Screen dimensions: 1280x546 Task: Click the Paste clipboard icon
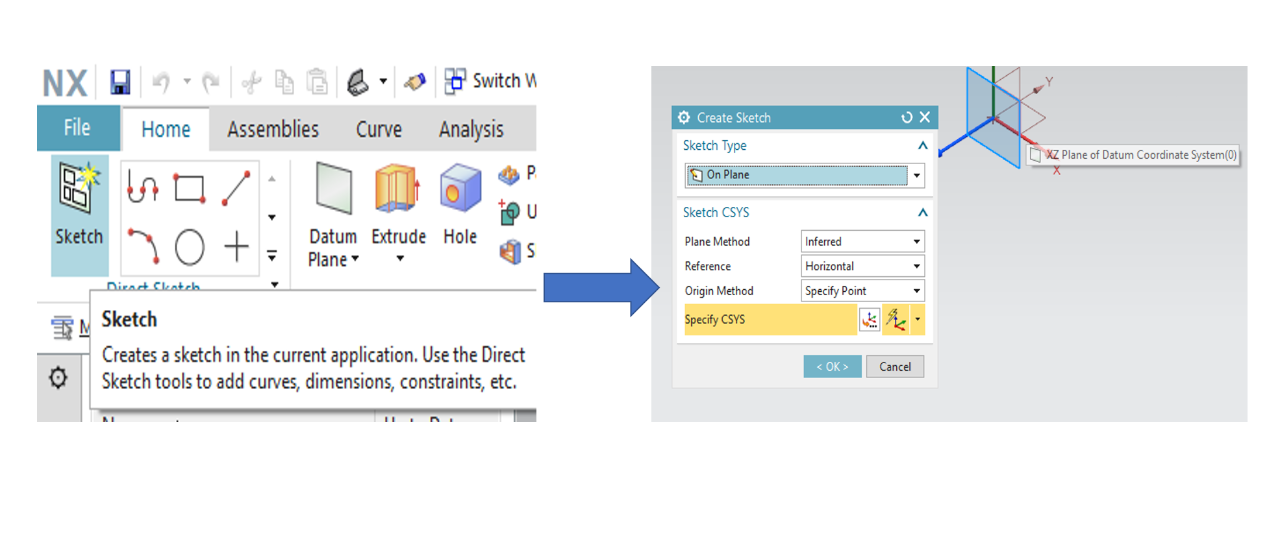click(x=317, y=82)
